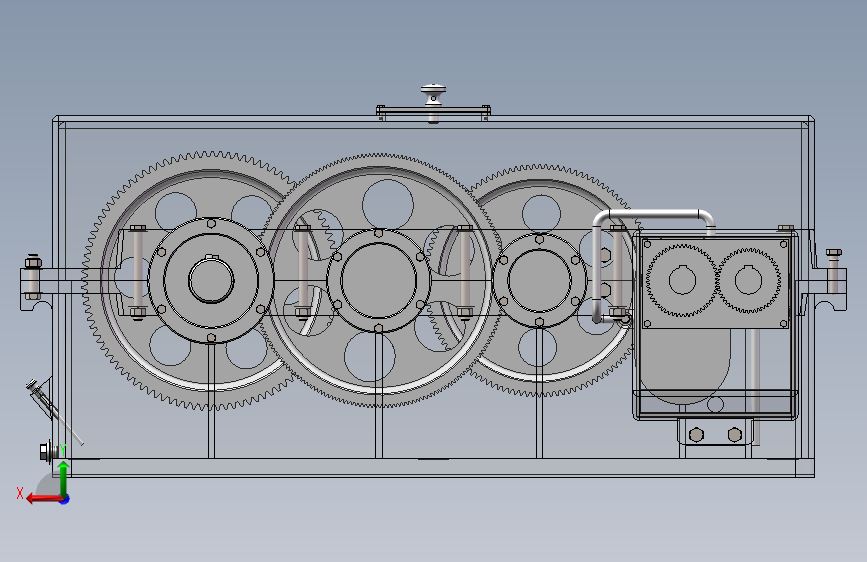Image resolution: width=867 pixels, height=562 pixels.
Task: Select the keyed shaft bore of largest left gear
Action: coord(211,280)
